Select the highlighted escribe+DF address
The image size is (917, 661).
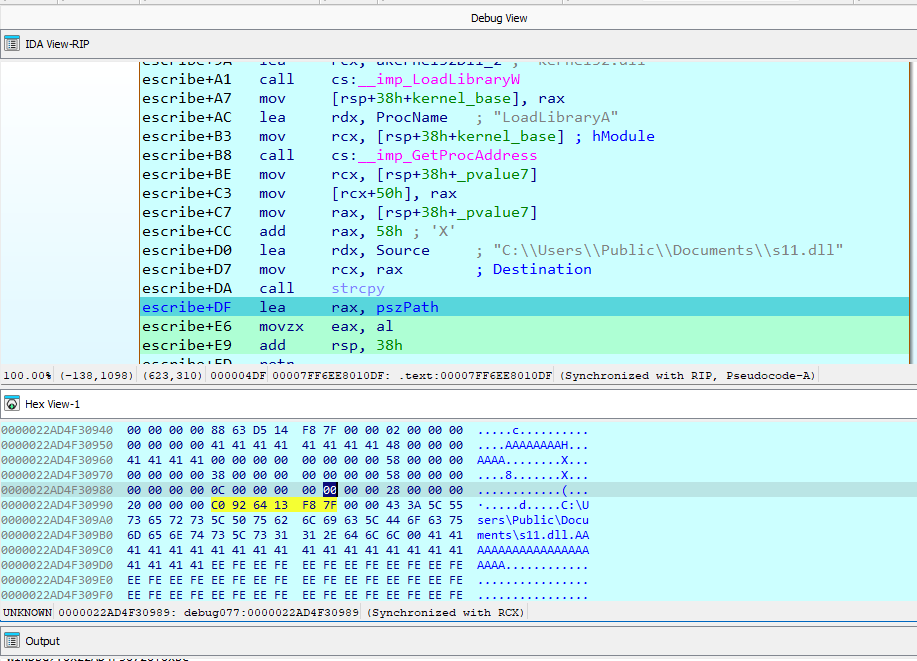click(187, 307)
